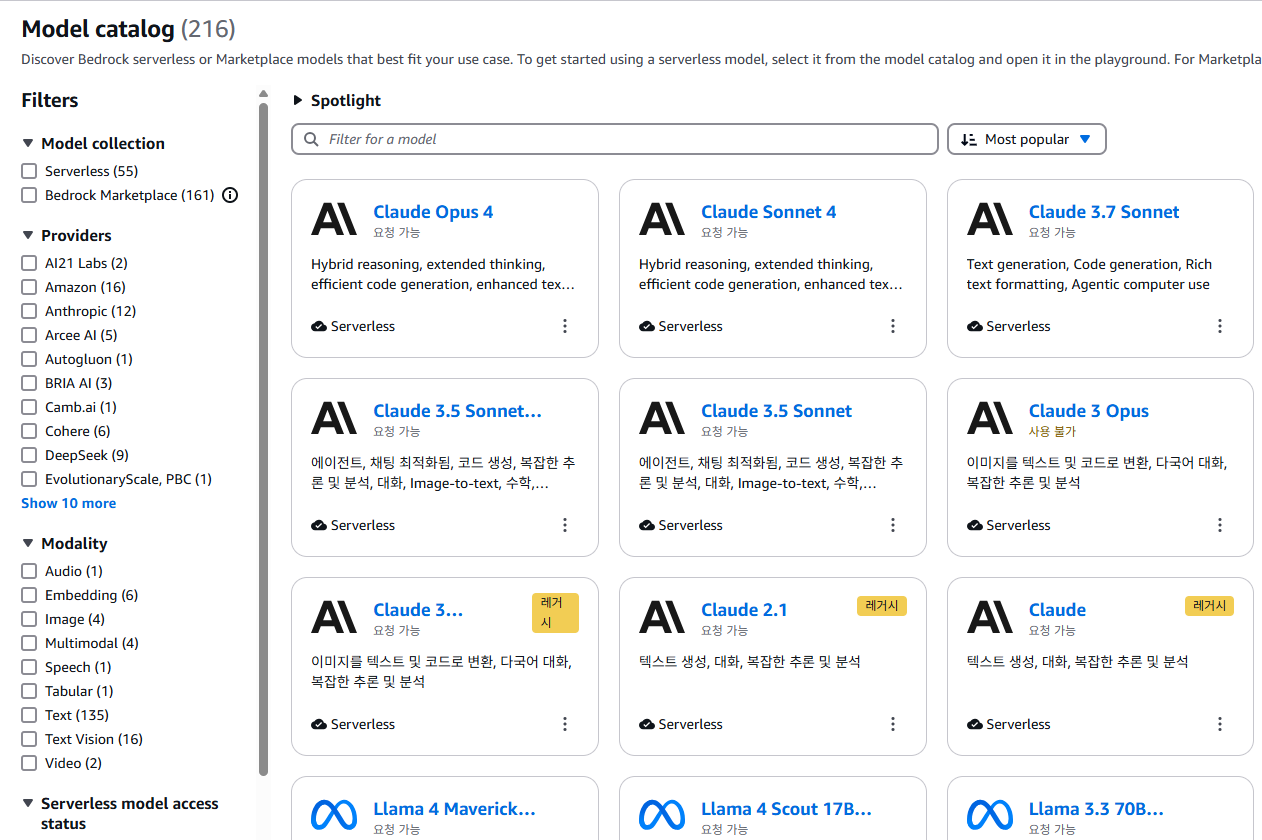The height and width of the screenshot is (840, 1262).
Task: Expand the Spotlight section
Action: coord(298,100)
